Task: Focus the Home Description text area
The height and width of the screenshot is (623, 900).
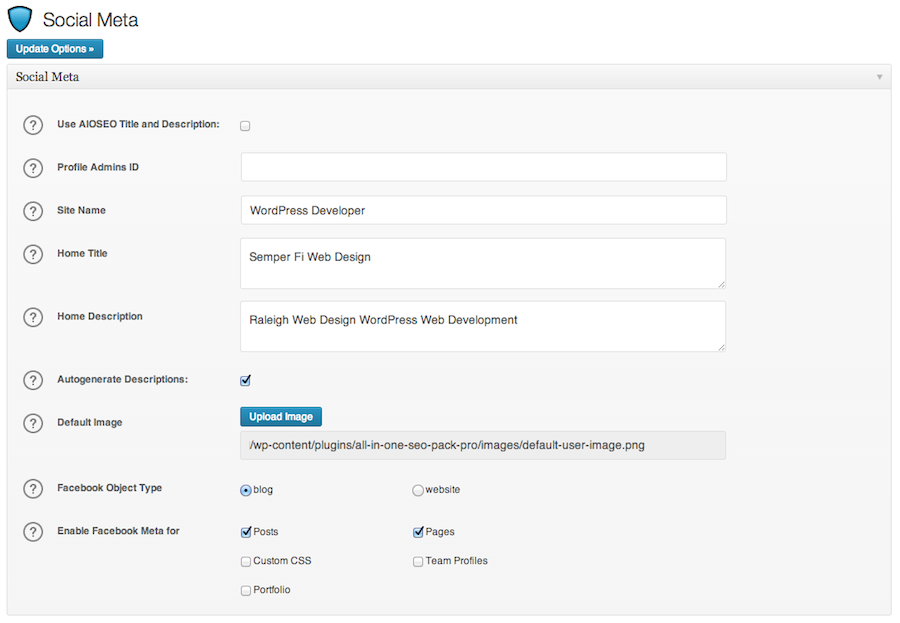Action: (483, 327)
